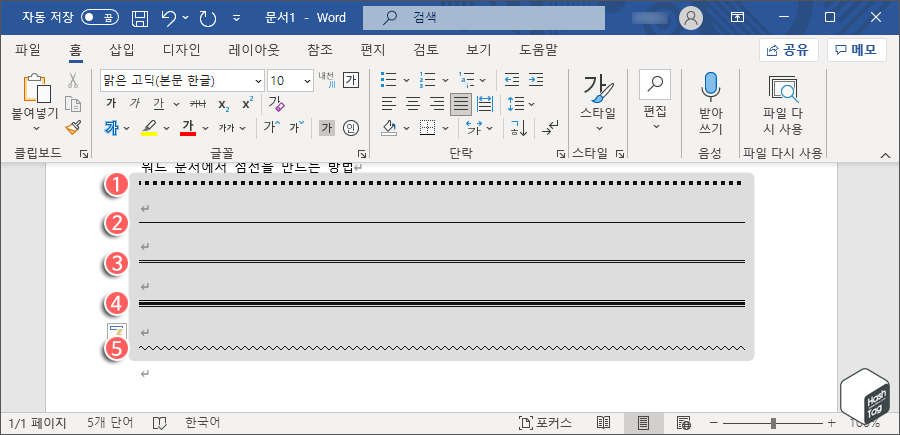Click the yellow text highlight color button
This screenshot has width=900, height=435.
coord(149,128)
